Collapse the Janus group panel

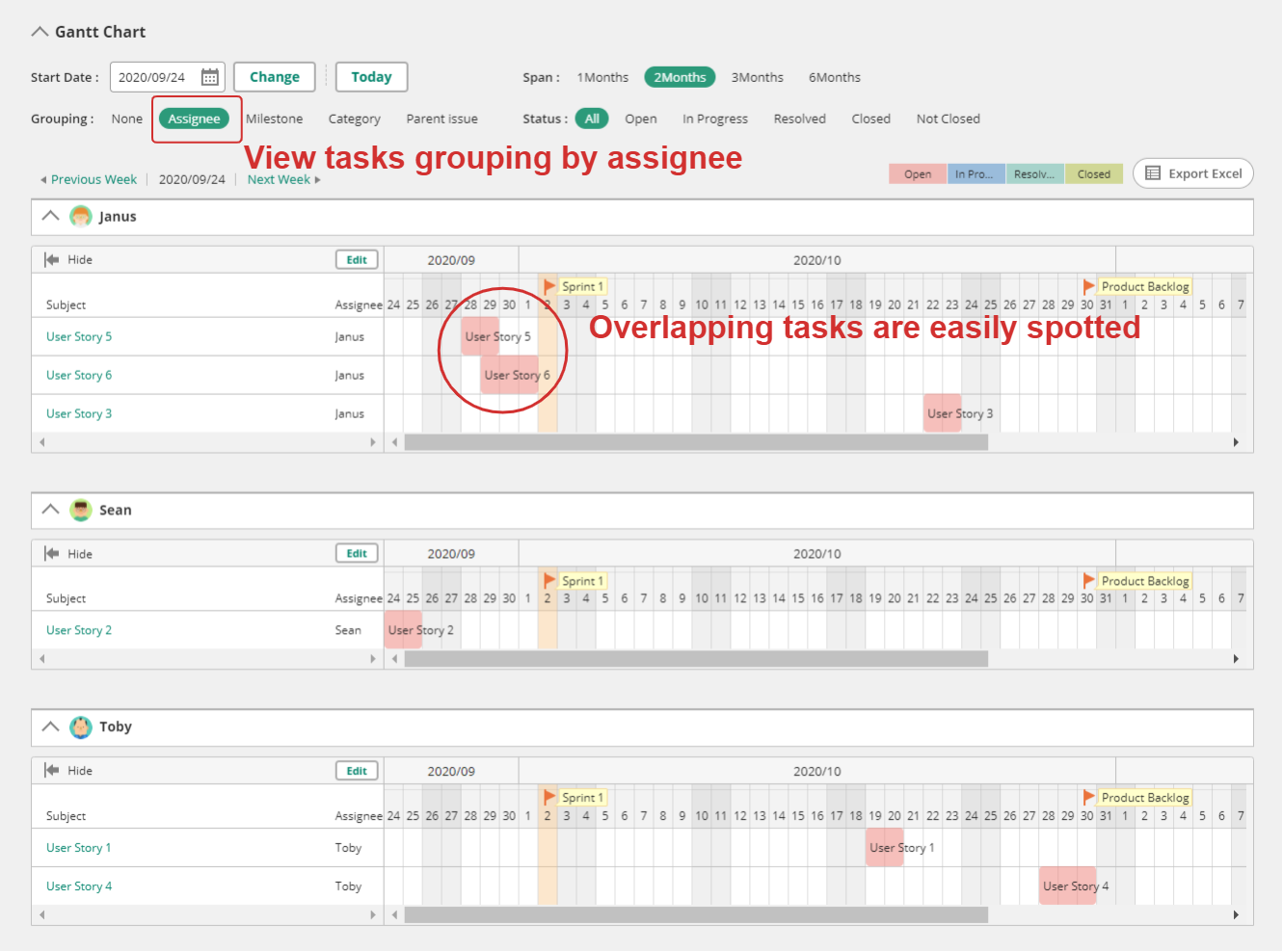pos(50,216)
